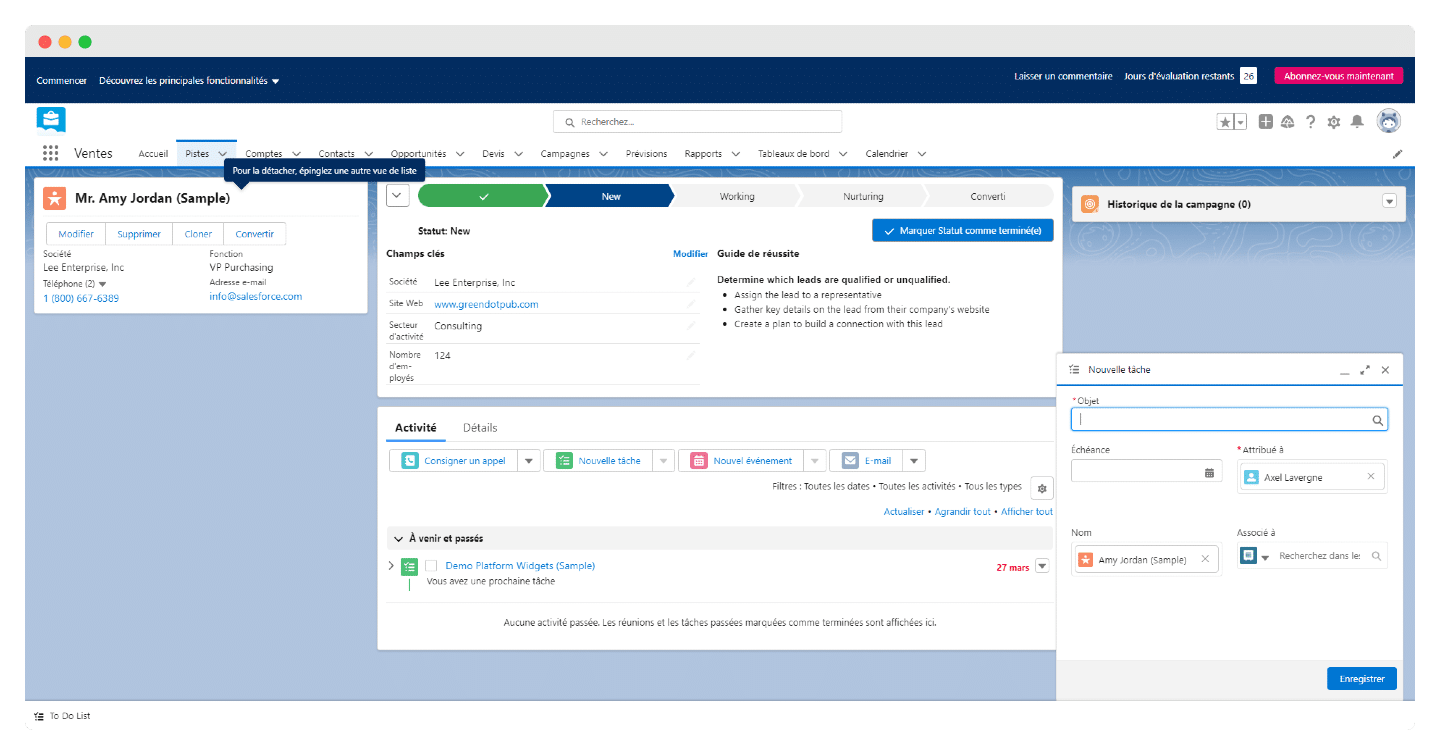Select the Working stage in path
This screenshot has height=755, width=1440.
click(x=737, y=196)
